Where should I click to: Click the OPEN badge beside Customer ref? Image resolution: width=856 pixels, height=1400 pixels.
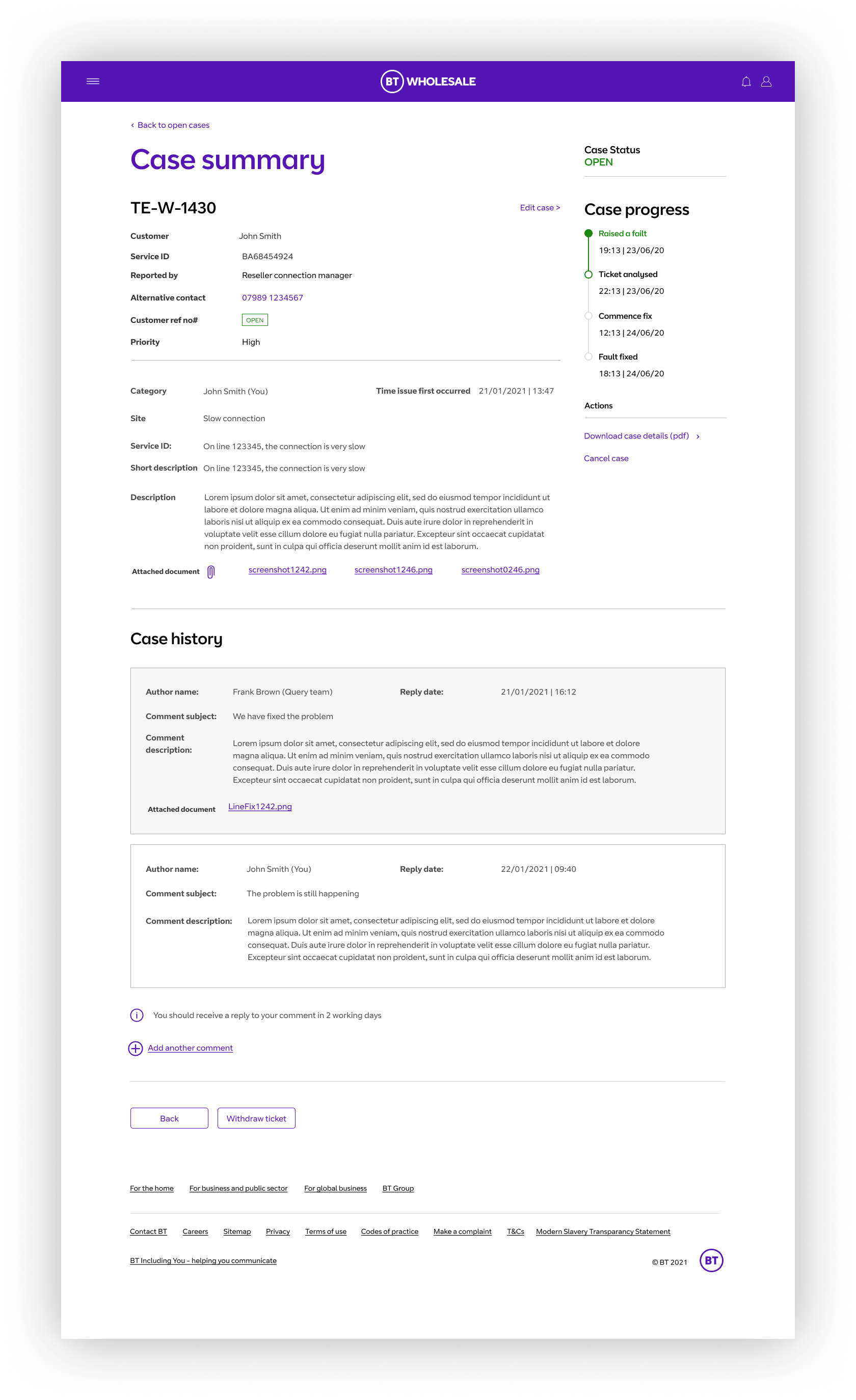point(255,320)
